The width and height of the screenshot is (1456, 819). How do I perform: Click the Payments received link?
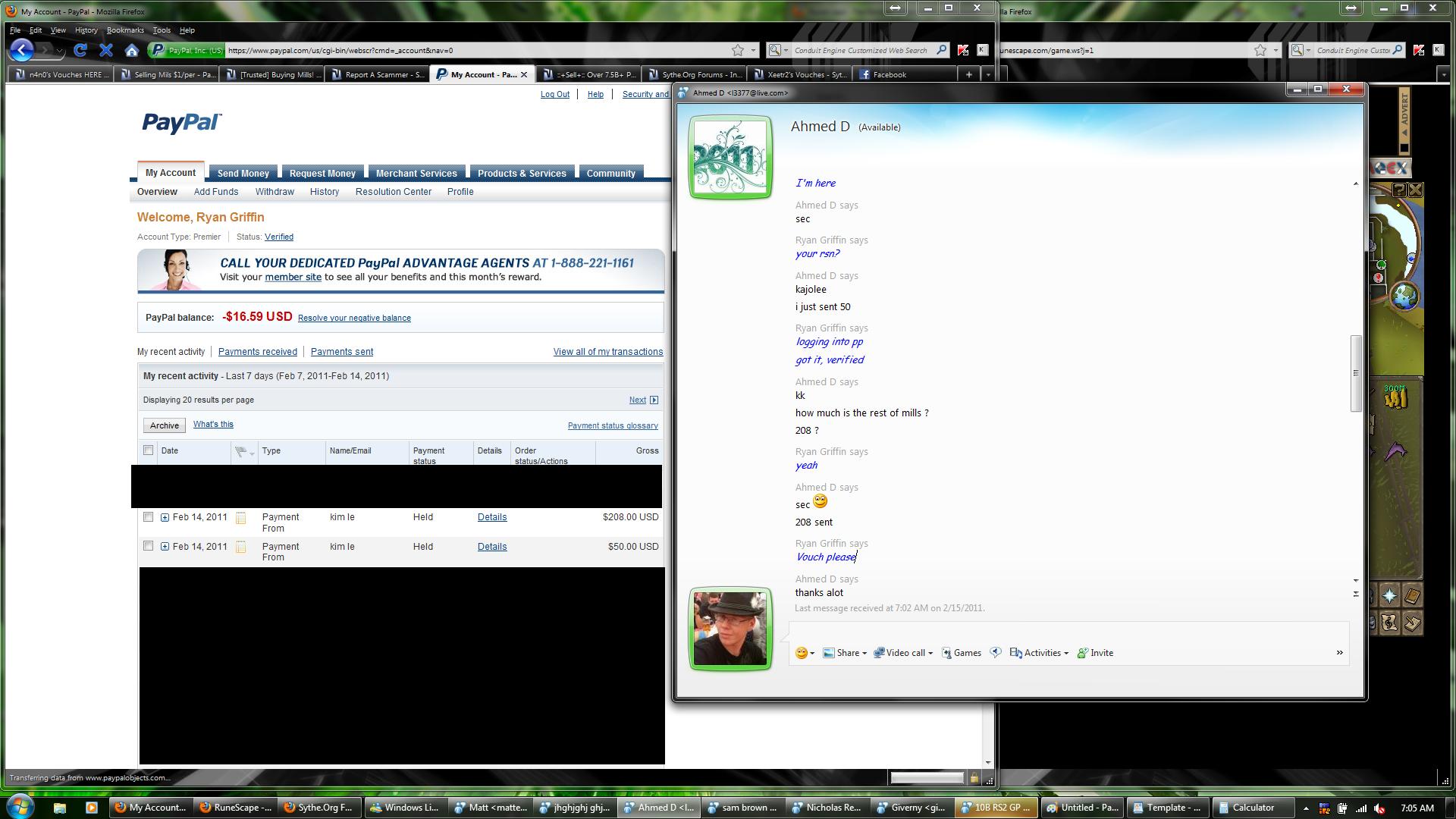pos(258,352)
